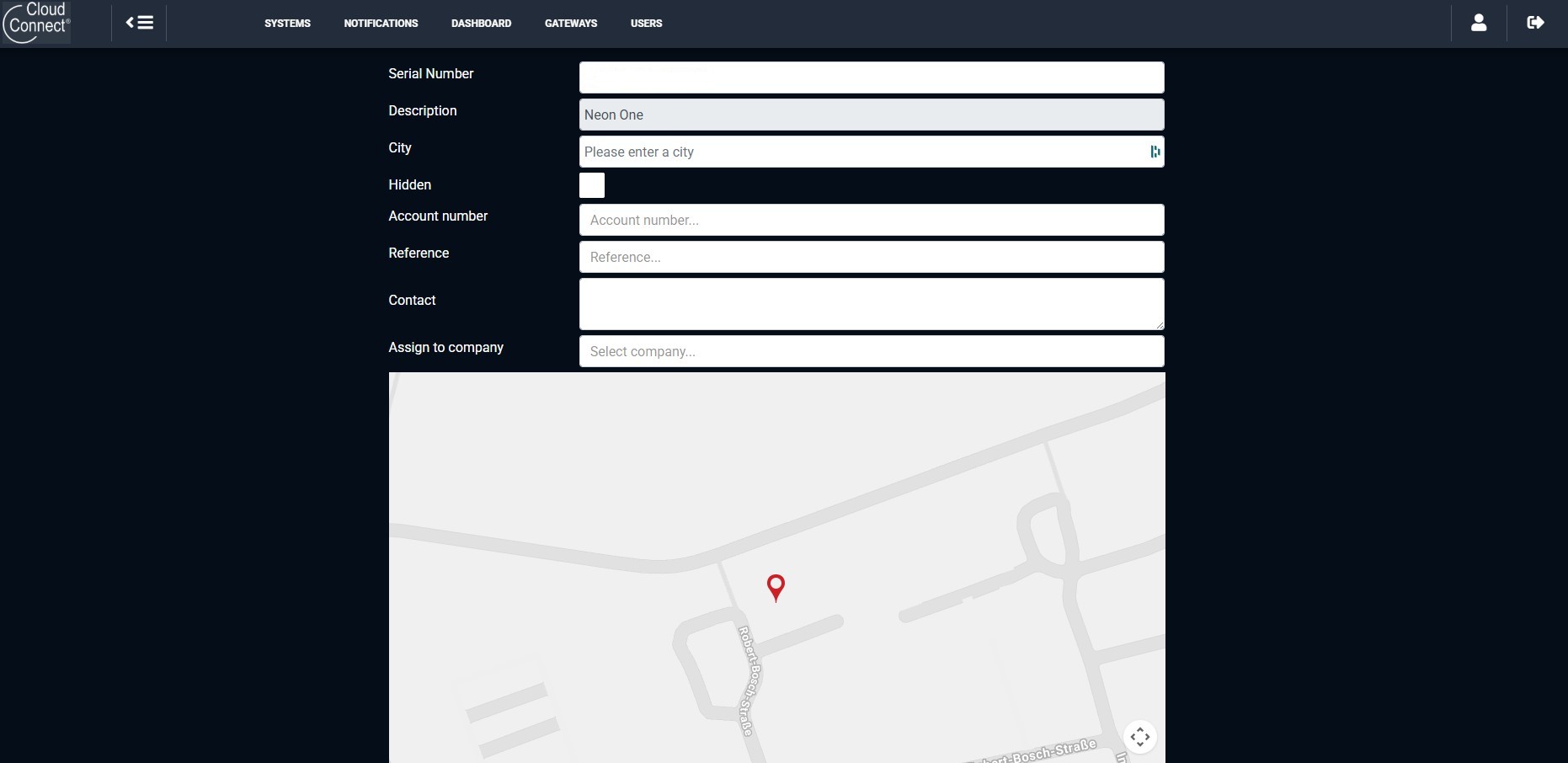The width and height of the screenshot is (1568, 763).
Task: Click the Hidden label
Action: (x=410, y=185)
